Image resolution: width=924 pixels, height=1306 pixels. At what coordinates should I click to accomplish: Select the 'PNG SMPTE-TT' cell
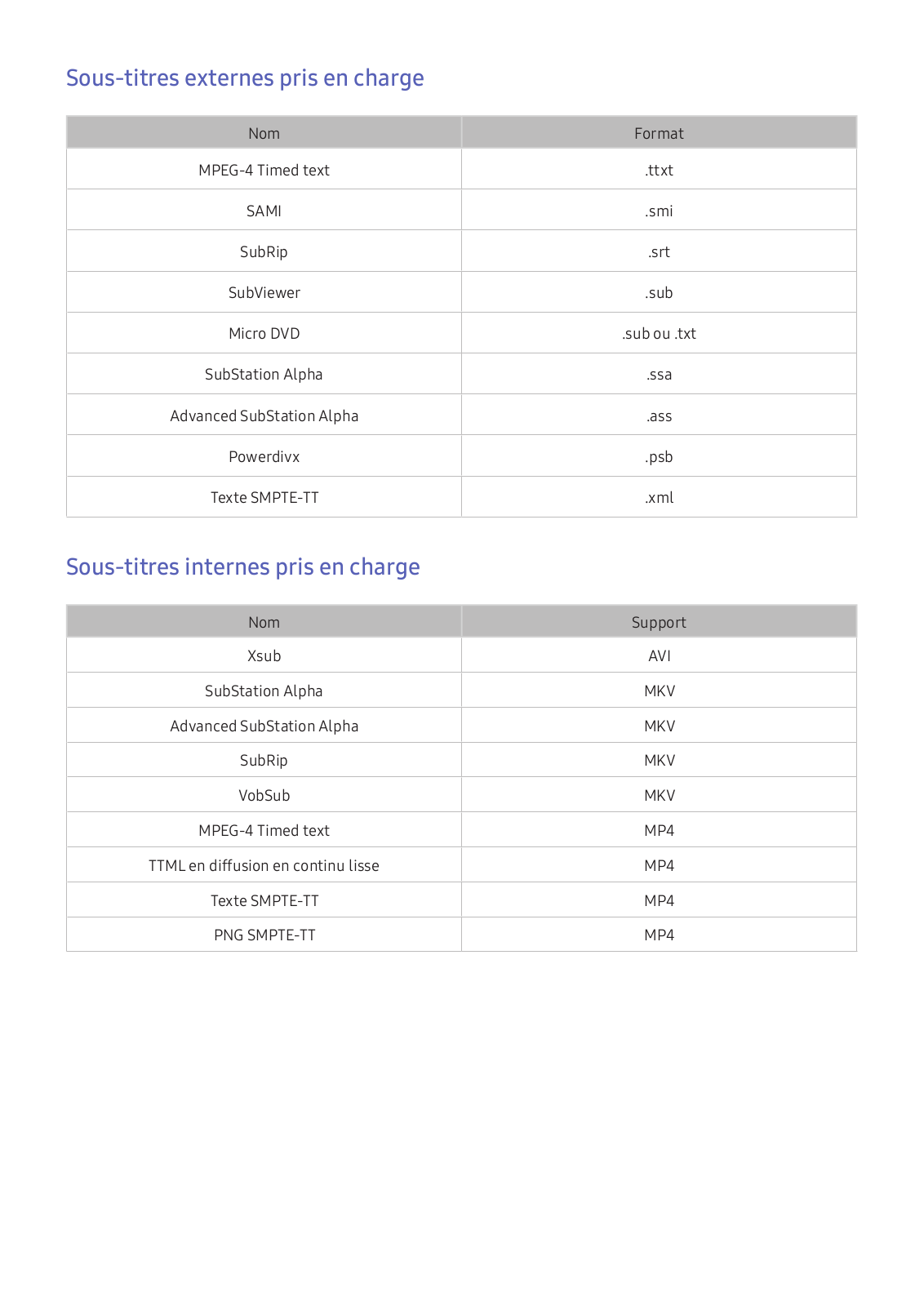(x=264, y=935)
